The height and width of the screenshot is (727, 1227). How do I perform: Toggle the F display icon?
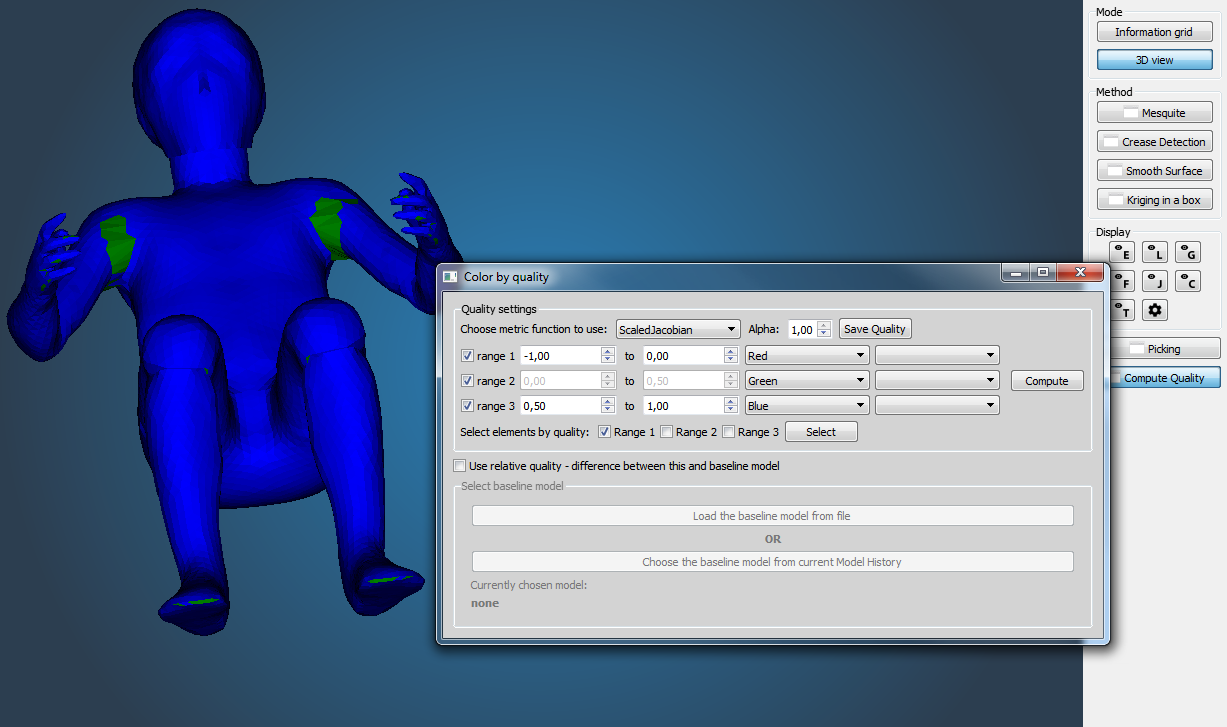[1122, 281]
